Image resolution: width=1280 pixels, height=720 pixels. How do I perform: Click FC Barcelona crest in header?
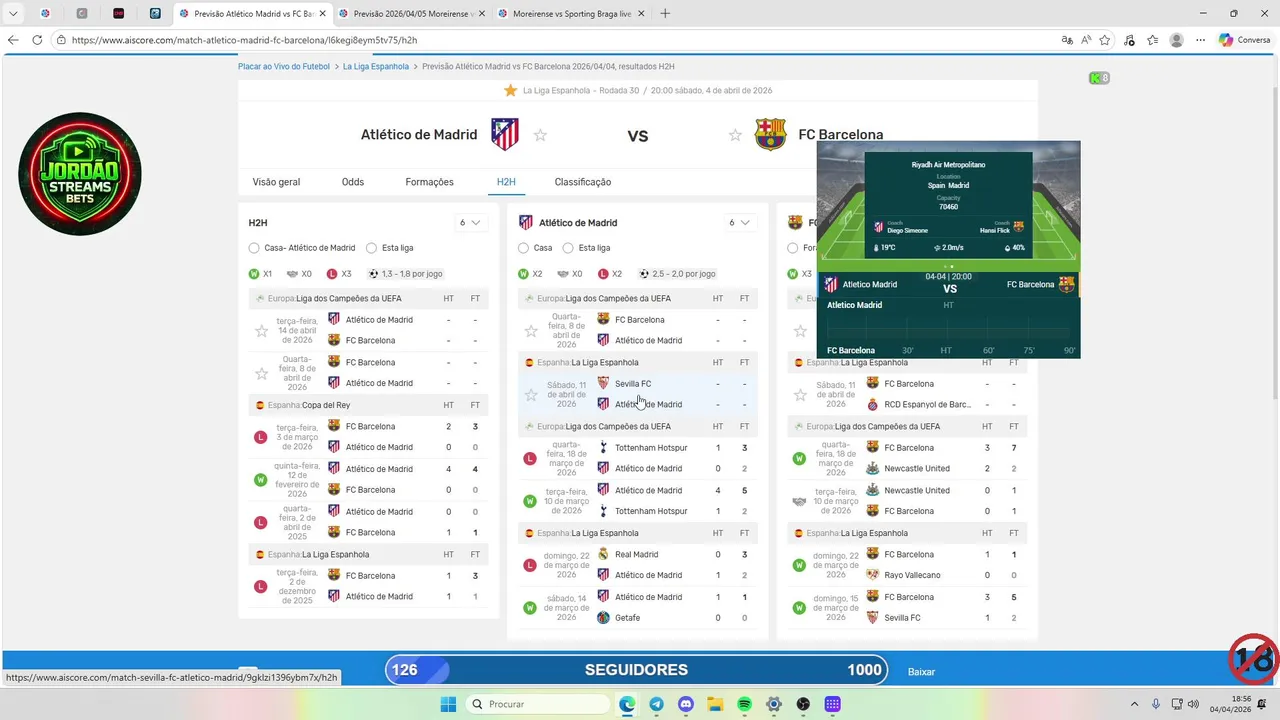tap(770, 134)
